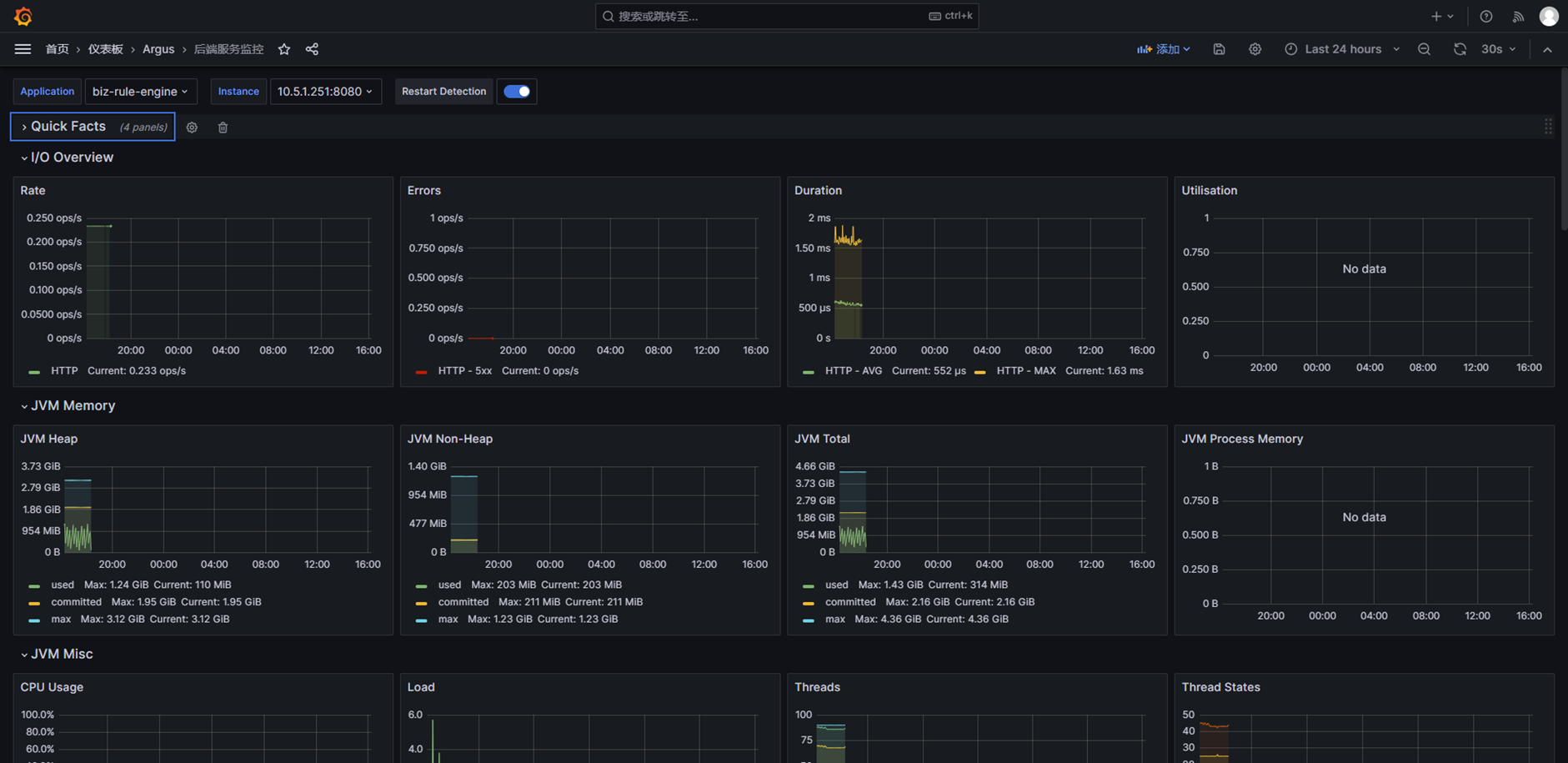Click the share dashboard icon
This screenshot has width=1568, height=763.
[312, 49]
